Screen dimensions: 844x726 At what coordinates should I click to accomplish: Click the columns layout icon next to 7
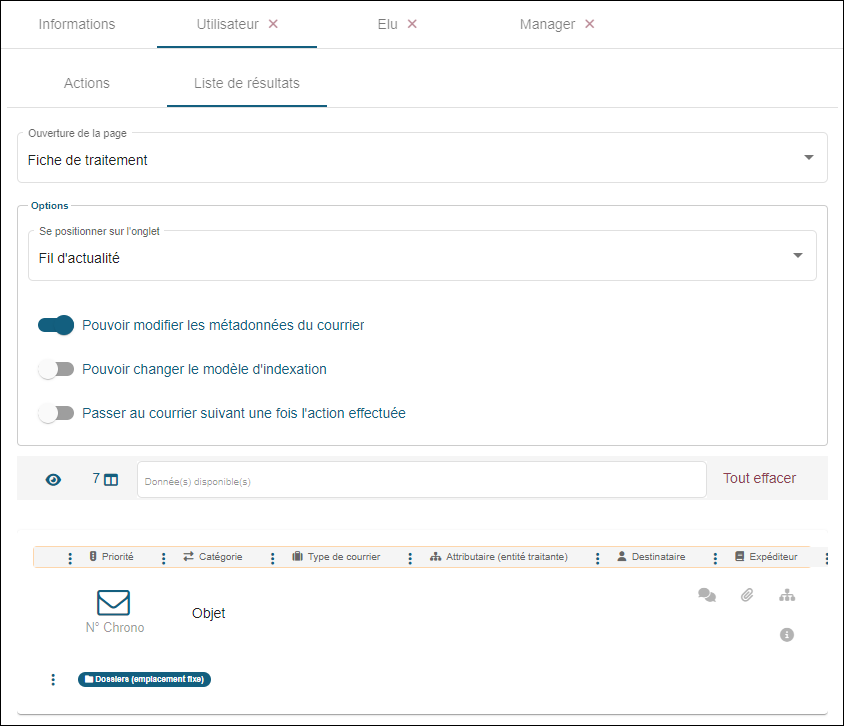(x=111, y=480)
